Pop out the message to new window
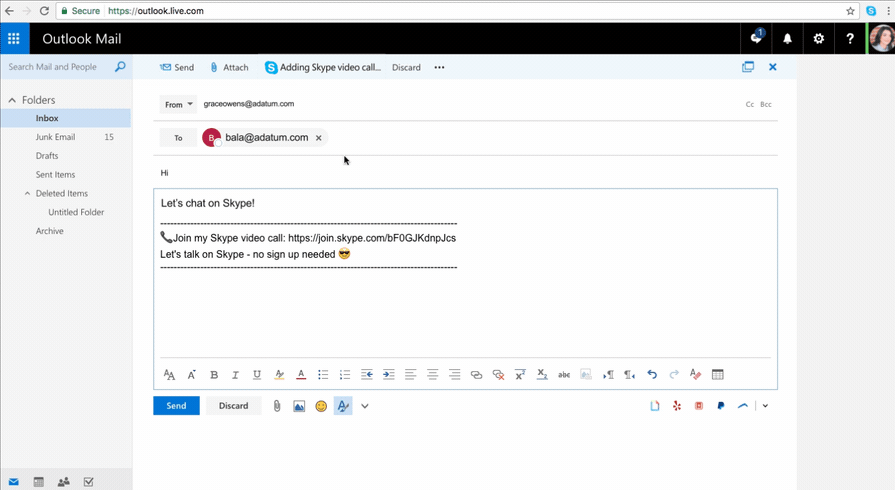 pyautogui.click(x=748, y=67)
